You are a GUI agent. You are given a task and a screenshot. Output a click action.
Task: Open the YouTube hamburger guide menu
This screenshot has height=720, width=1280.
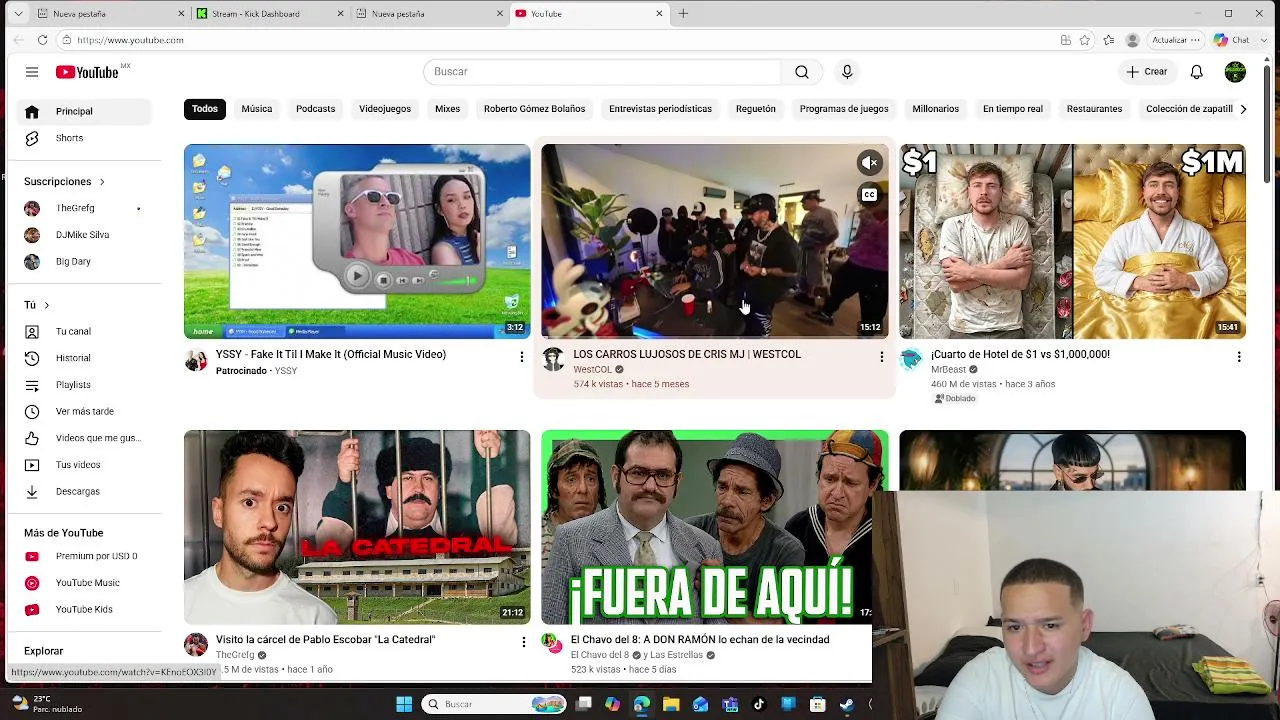(32, 72)
